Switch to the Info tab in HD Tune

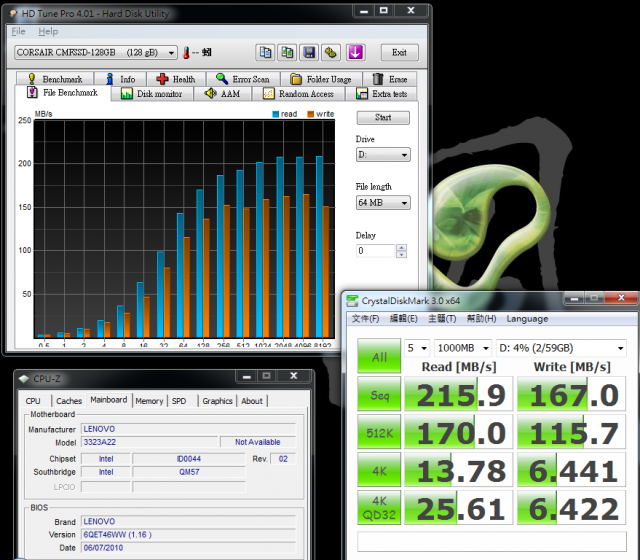click(120, 79)
